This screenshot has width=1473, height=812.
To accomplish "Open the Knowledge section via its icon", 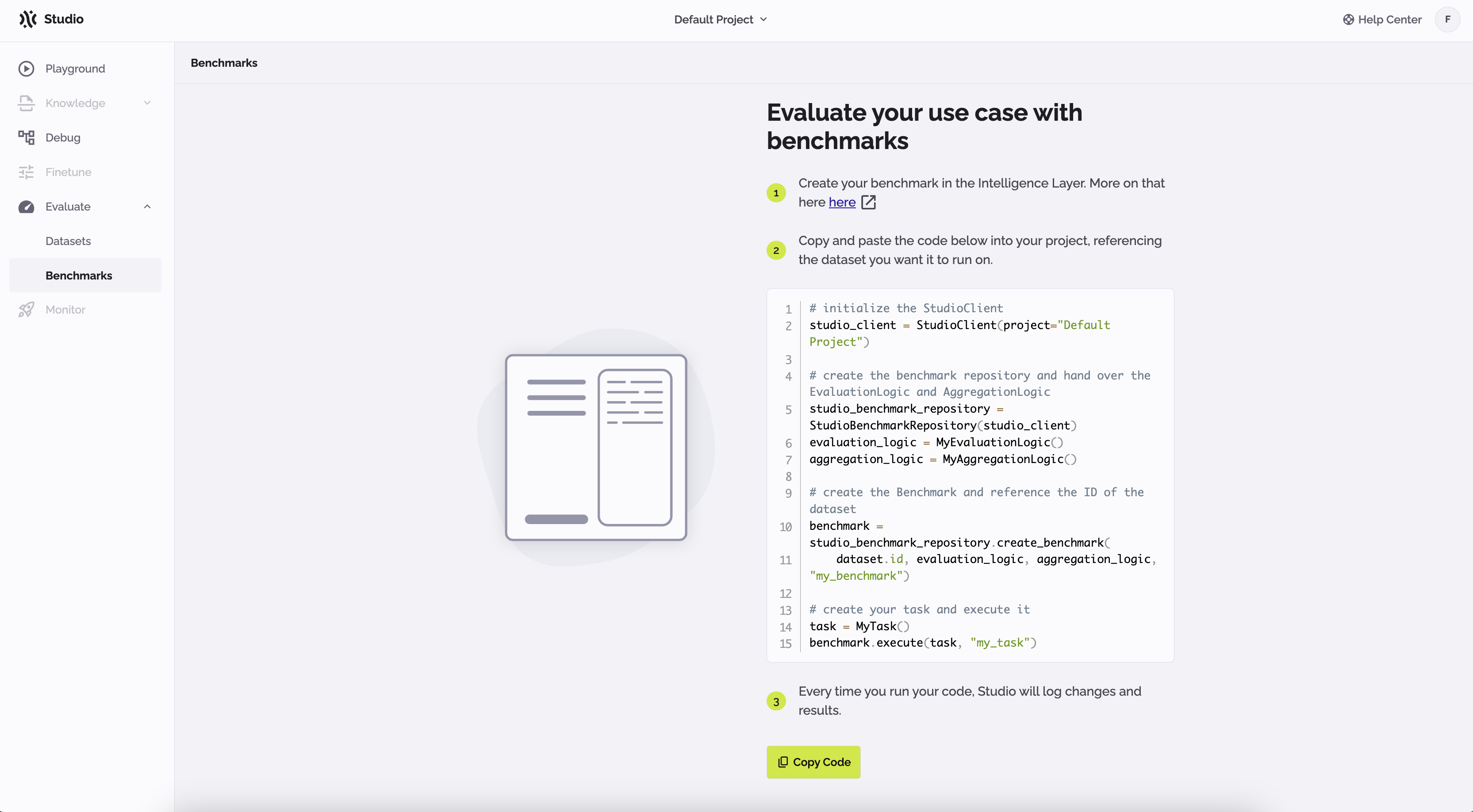I will [x=26, y=103].
